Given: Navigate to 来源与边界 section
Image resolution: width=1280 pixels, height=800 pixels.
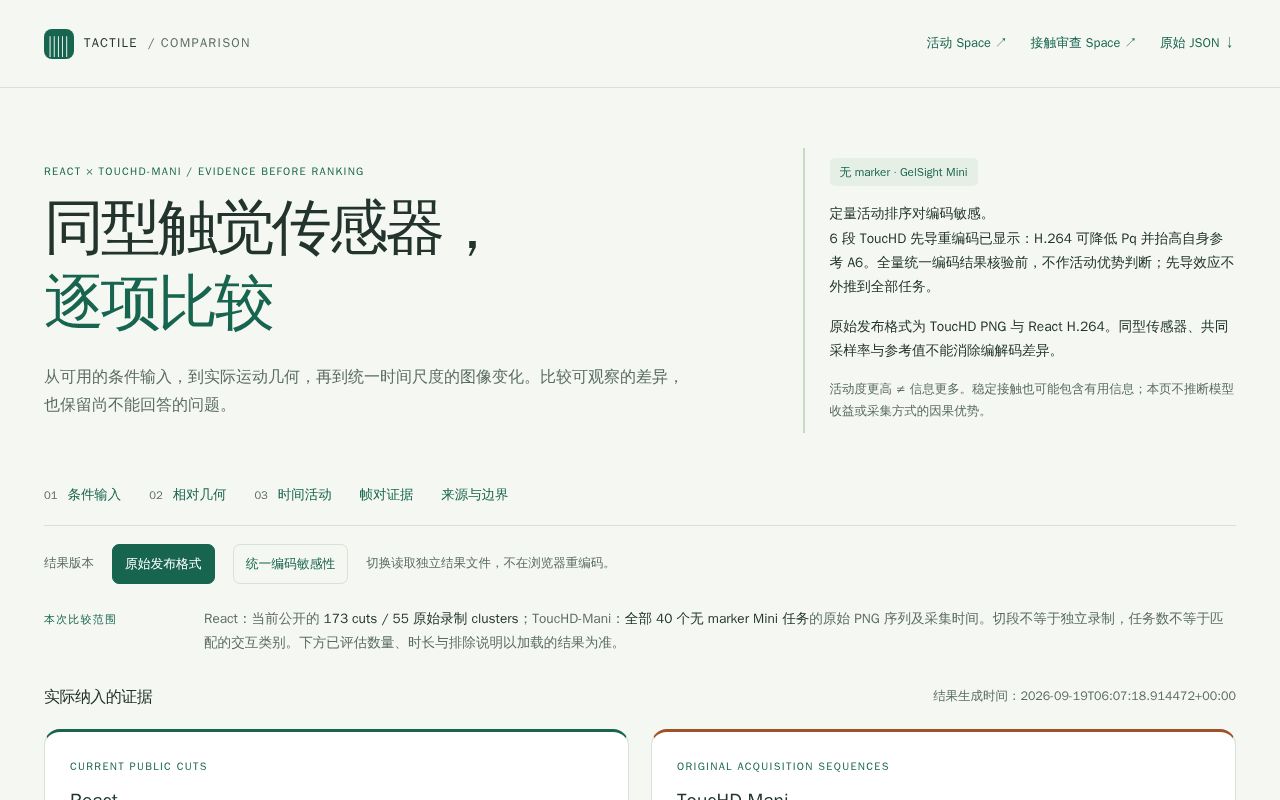Looking at the screenshot, I should tap(474, 495).
